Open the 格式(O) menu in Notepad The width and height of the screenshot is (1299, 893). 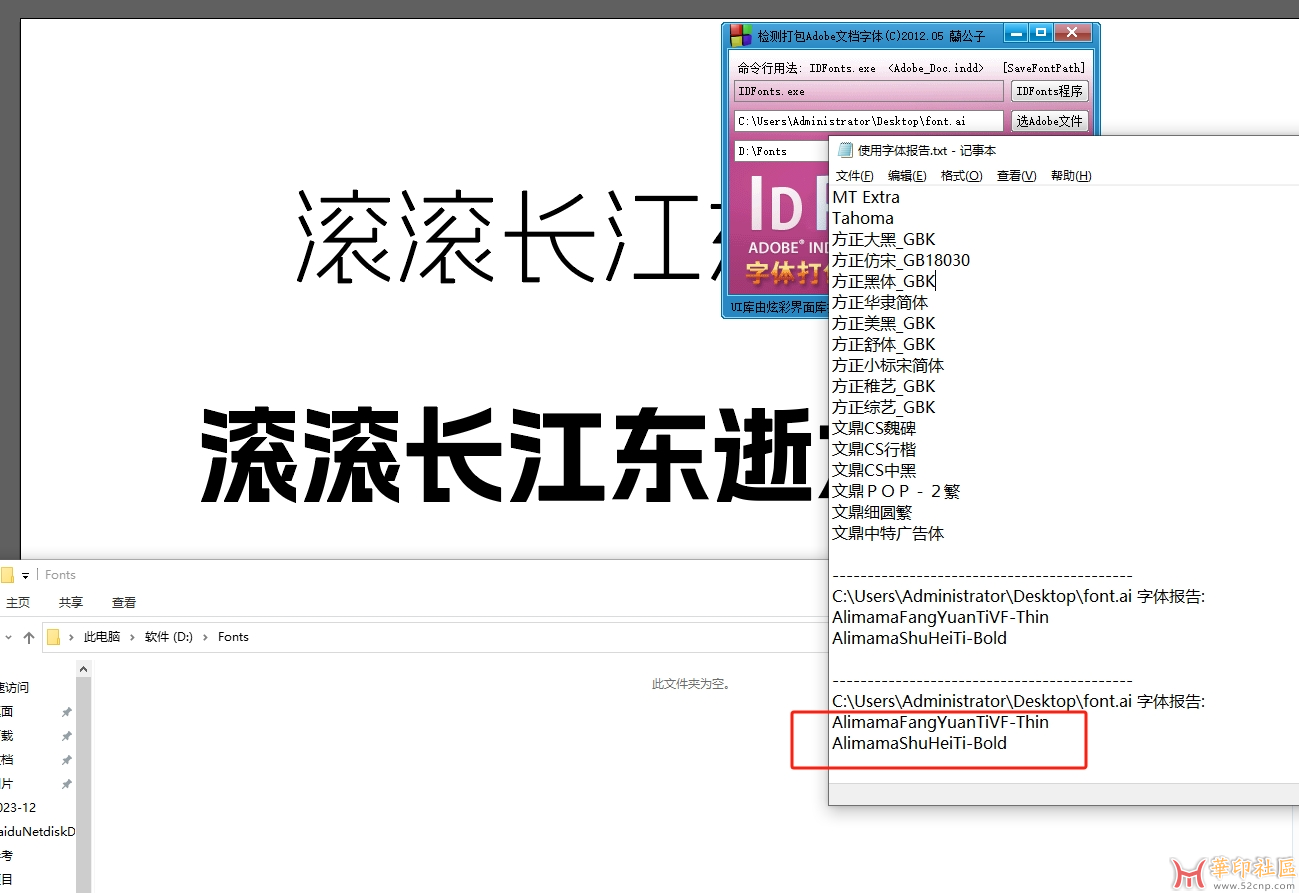click(961, 176)
